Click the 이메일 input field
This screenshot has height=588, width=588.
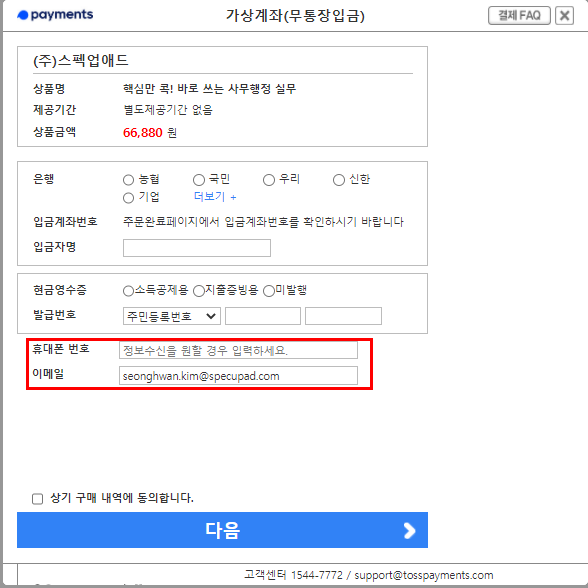(x=238, y=376)
